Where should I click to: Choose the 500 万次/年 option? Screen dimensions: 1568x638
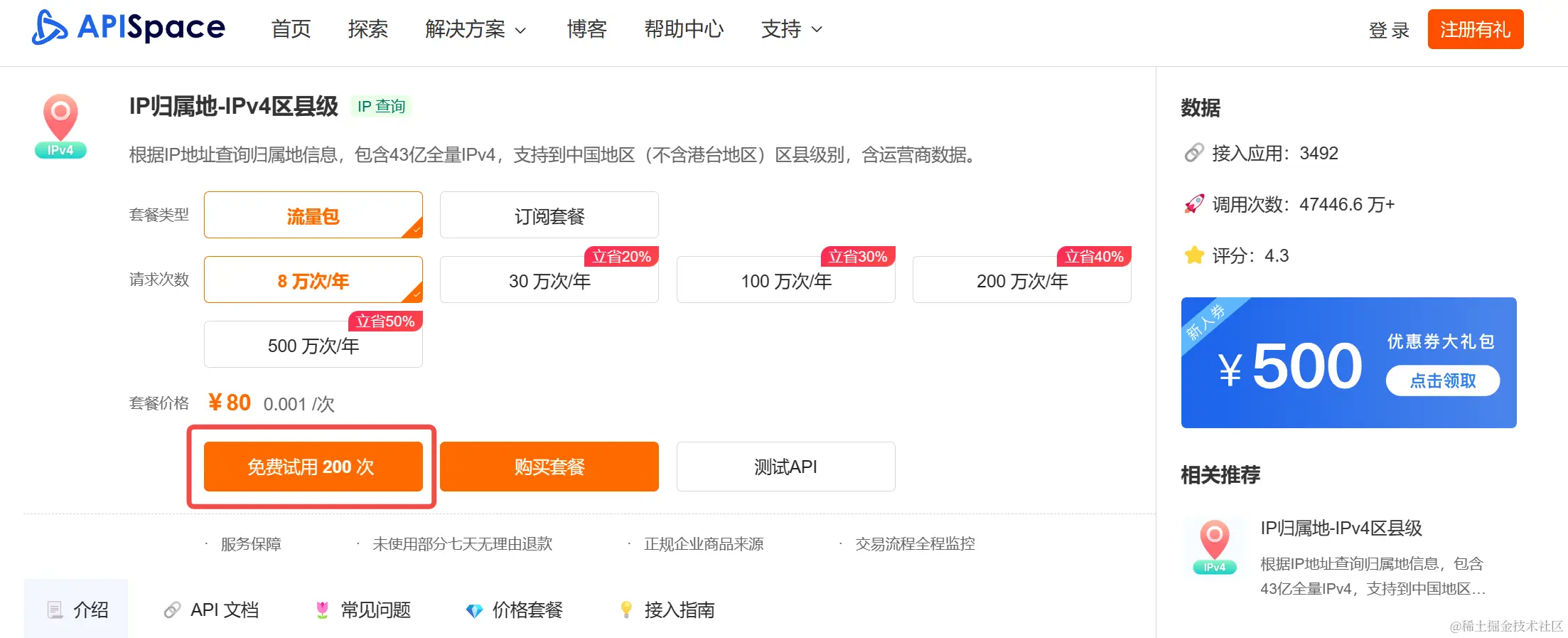tap(313, 344)
